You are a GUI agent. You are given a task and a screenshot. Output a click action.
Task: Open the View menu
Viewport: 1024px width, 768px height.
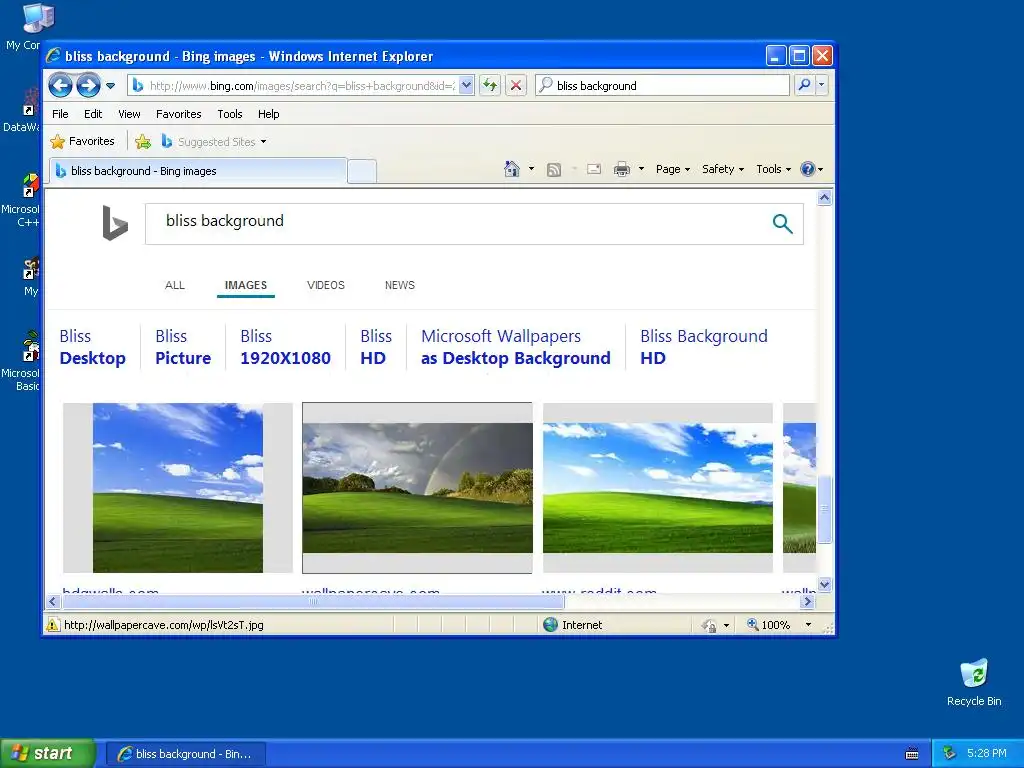coord(129,114)
